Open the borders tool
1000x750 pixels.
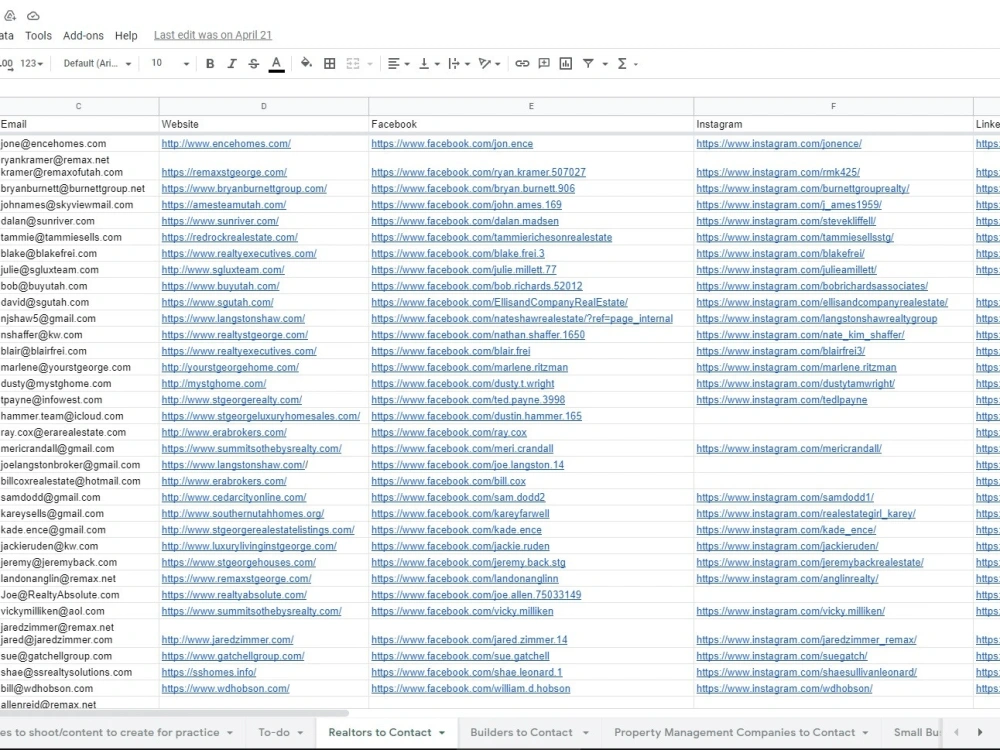click(x=330, y=64)
